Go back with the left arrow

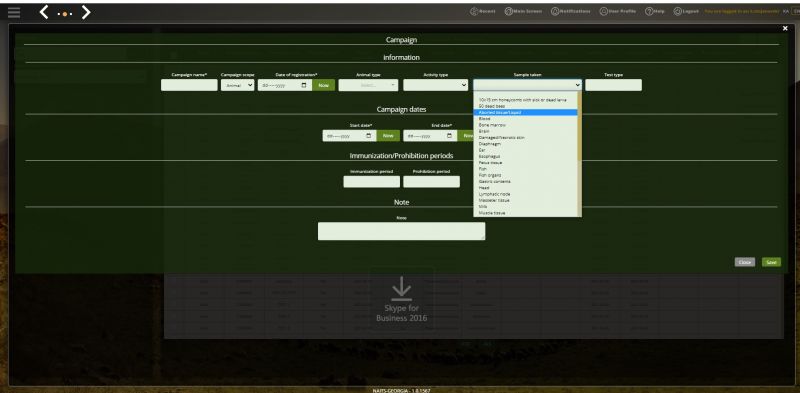(44, 12)
